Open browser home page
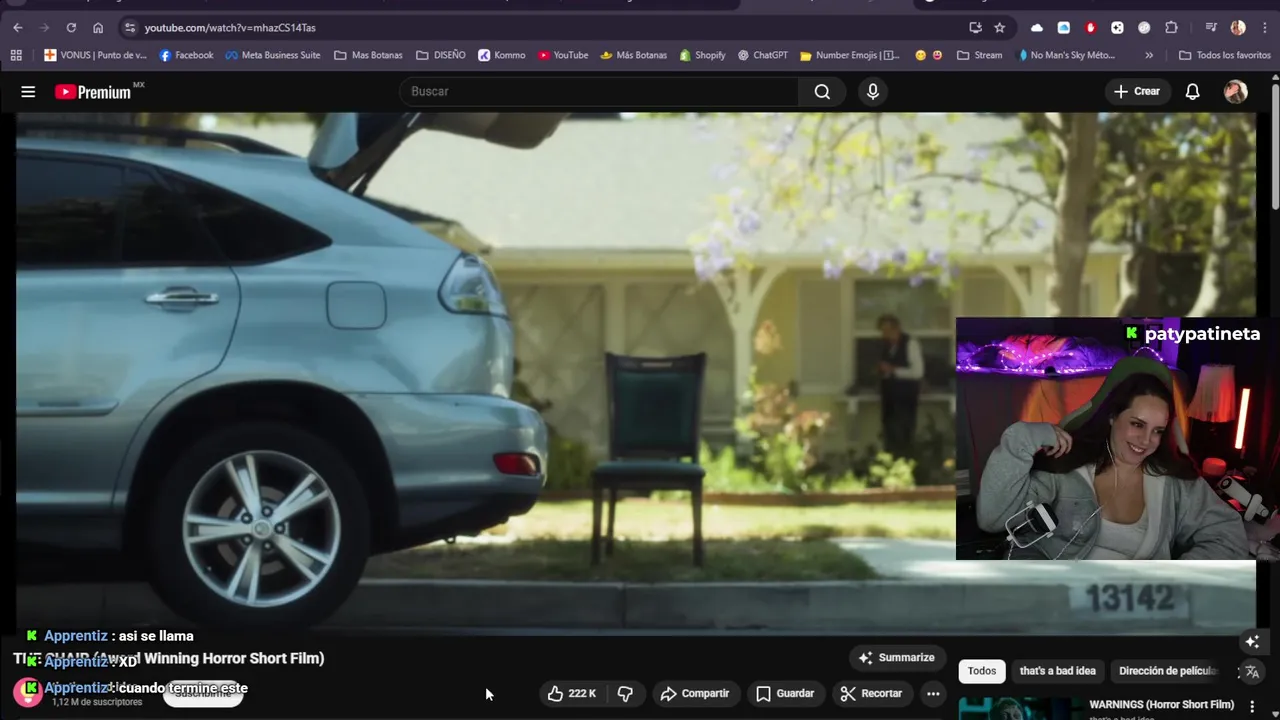1280x720 pixels. pos(98,28)
